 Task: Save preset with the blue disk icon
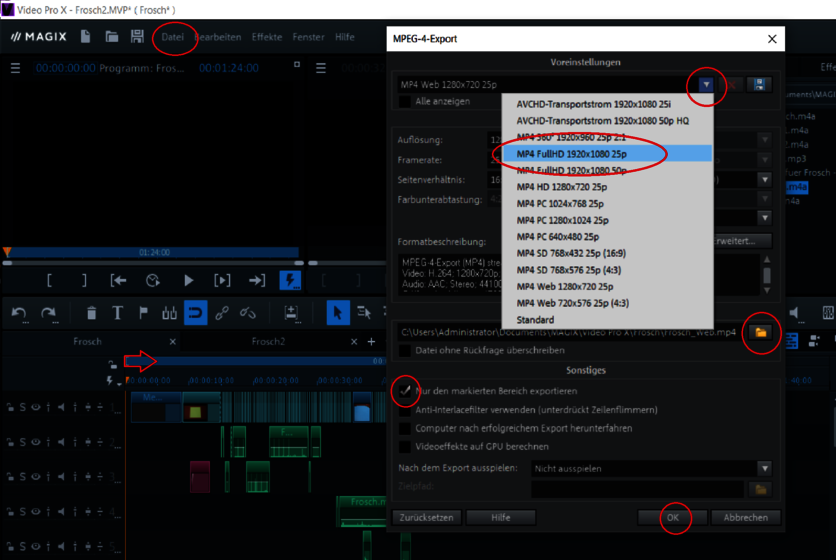pyautogui.click(x=759, y=85)
